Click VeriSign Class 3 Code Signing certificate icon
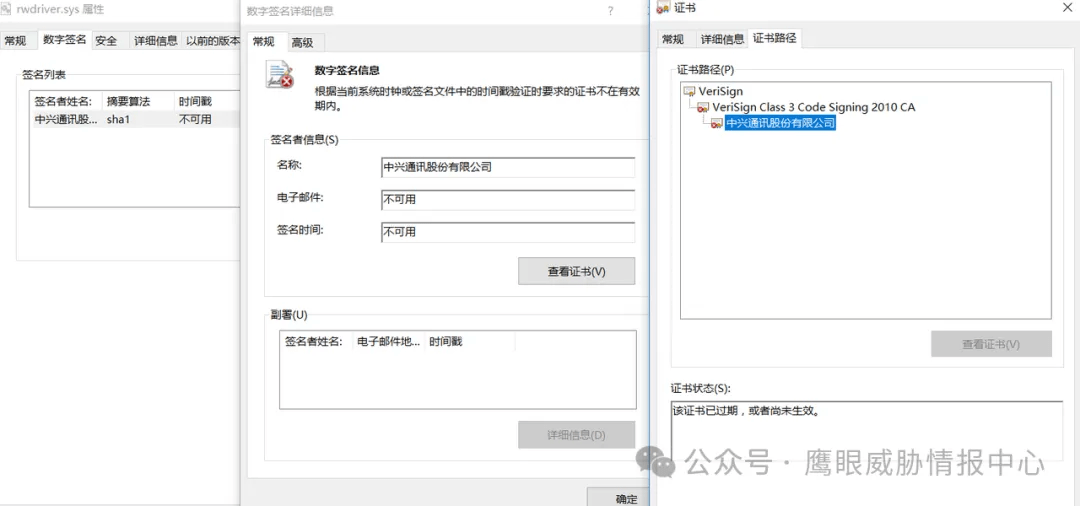The height and width of the screenshot is (506, 1080). [703, 107]
